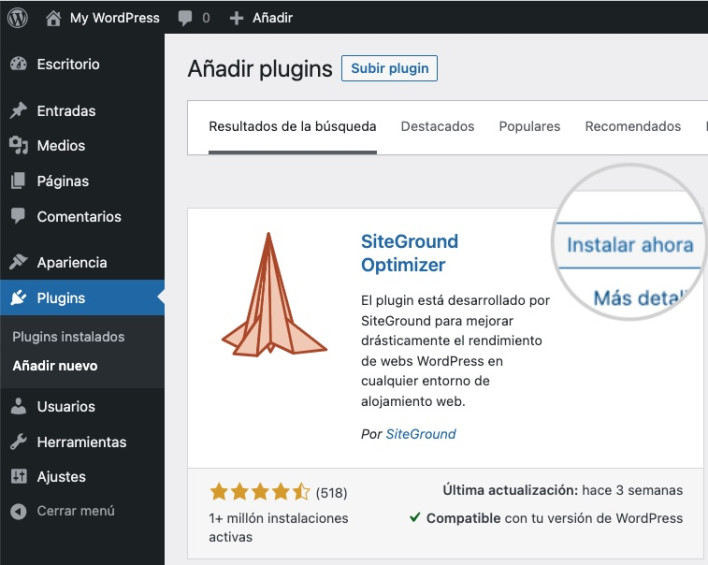Go to Escritorio in the sidebar
708x565 pixels.
point(68,64)
